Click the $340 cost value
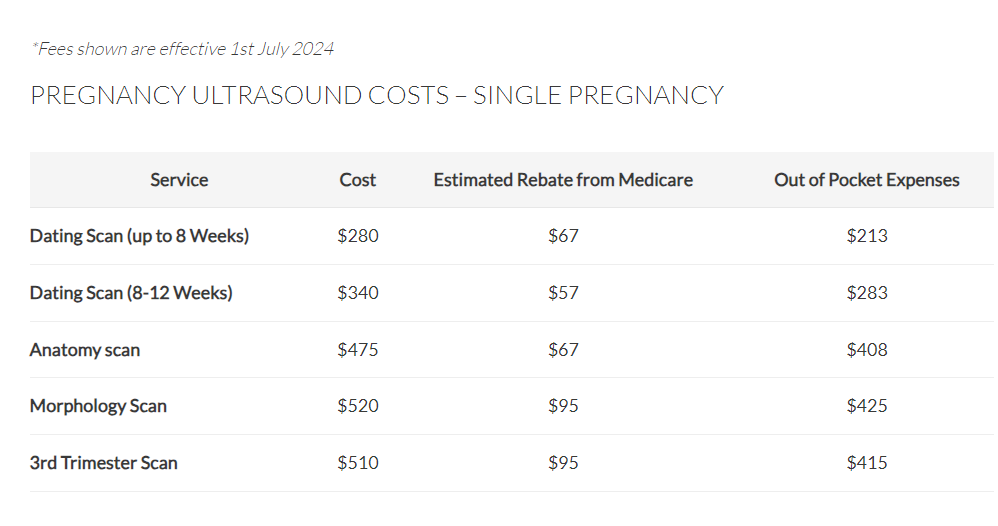Screen dimensions: 998x526 tap(358, 293)
